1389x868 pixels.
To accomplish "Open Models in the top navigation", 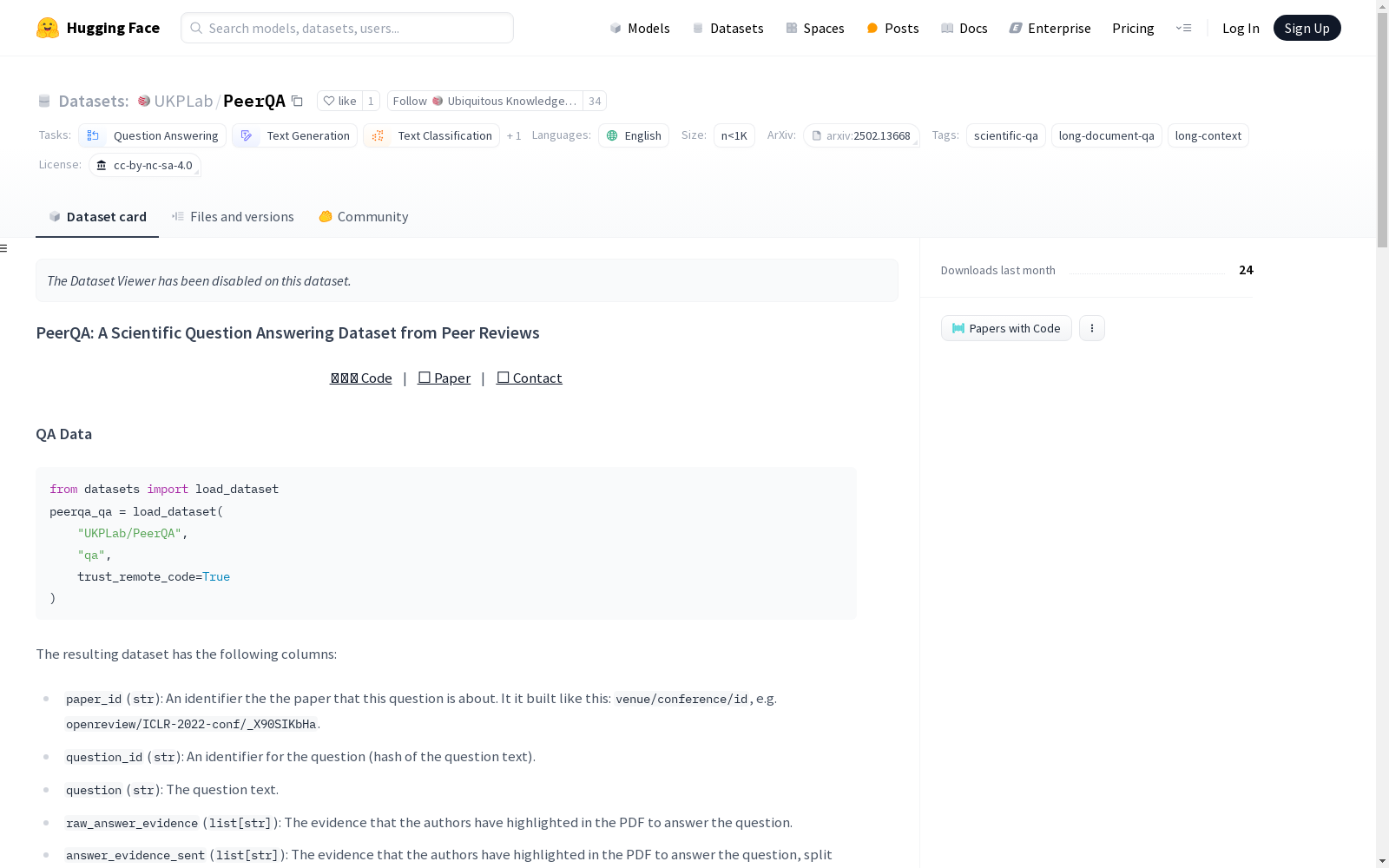I will coord(640,28).
